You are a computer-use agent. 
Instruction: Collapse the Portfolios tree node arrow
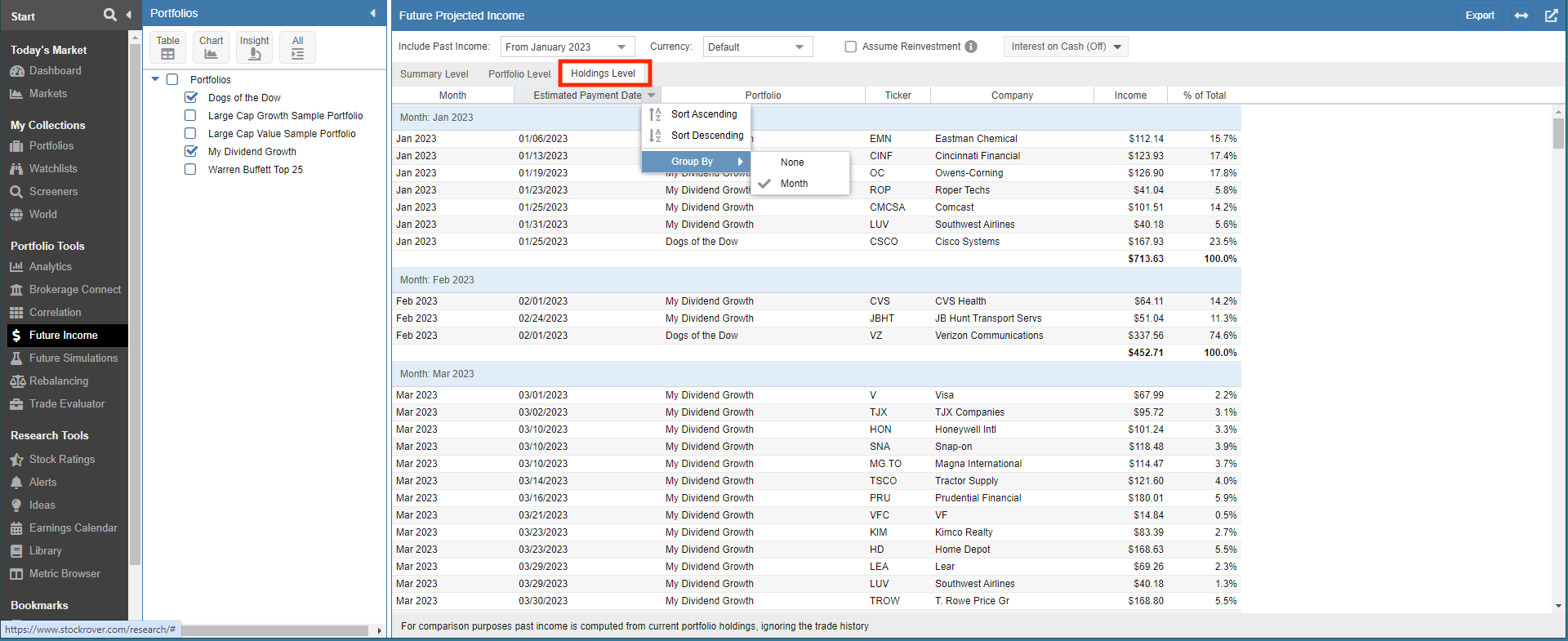coord(155,79)
